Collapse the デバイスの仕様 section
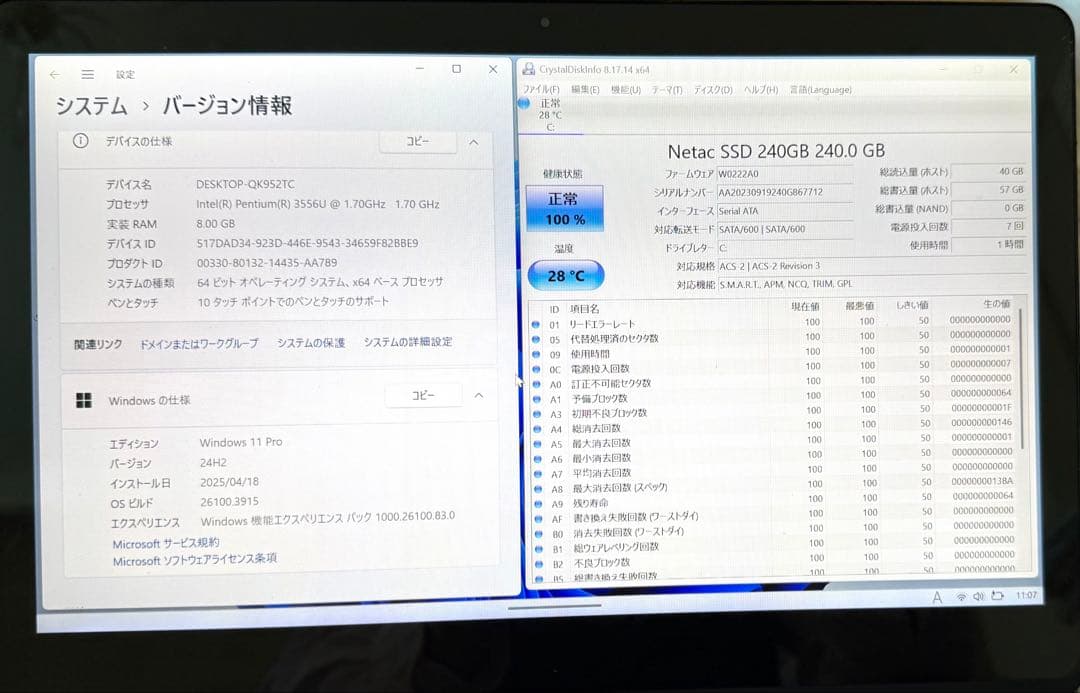 point(473,142)
